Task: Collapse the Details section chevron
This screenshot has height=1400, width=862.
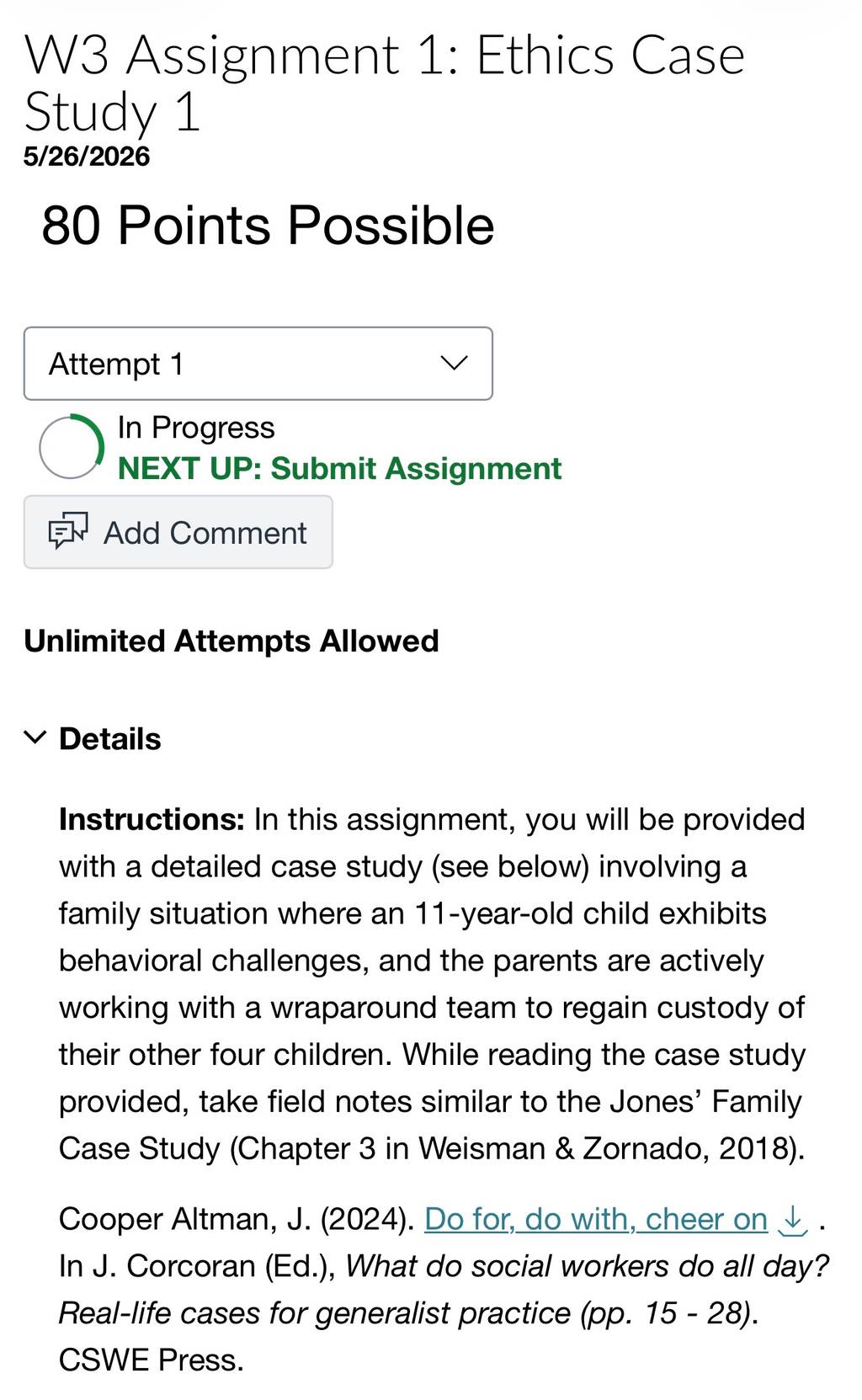Action: (35, 737)
